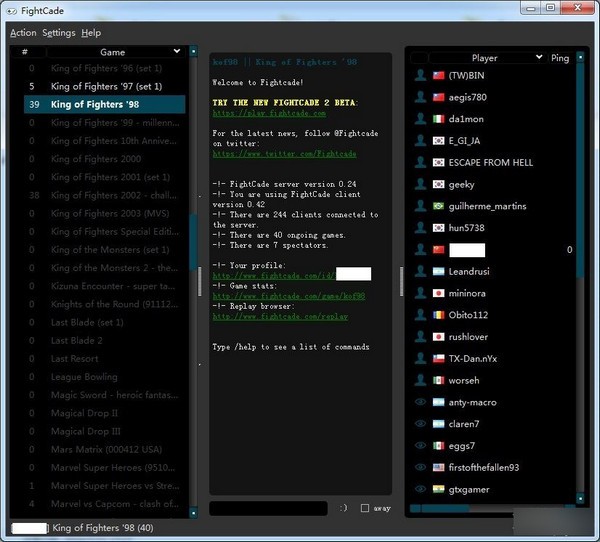This screenshot has width=600, height=542.
Task: Select Last Blade 2 game row
Action: tap(104, 341)
